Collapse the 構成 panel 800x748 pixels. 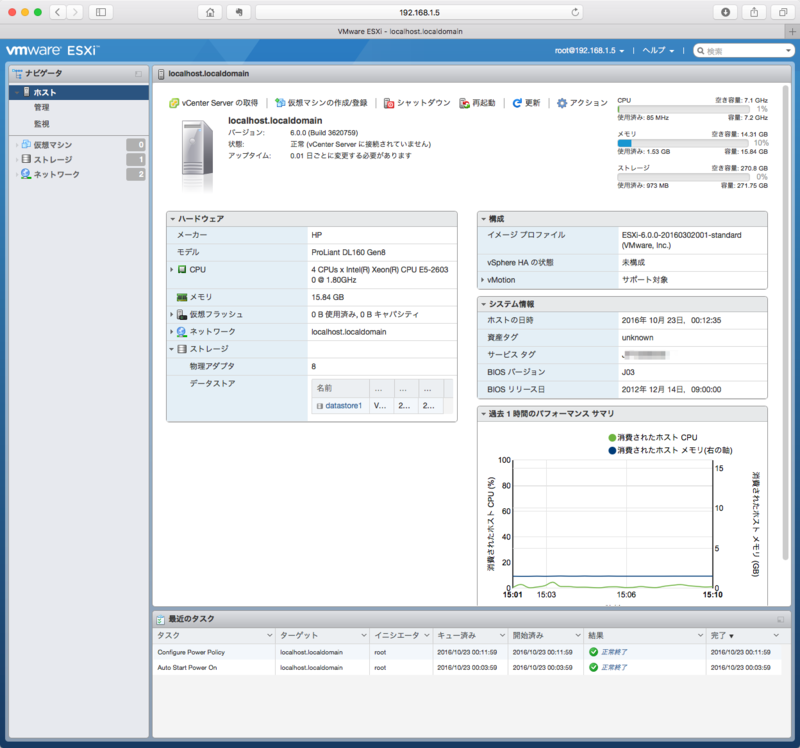click(x=484, y=219)
